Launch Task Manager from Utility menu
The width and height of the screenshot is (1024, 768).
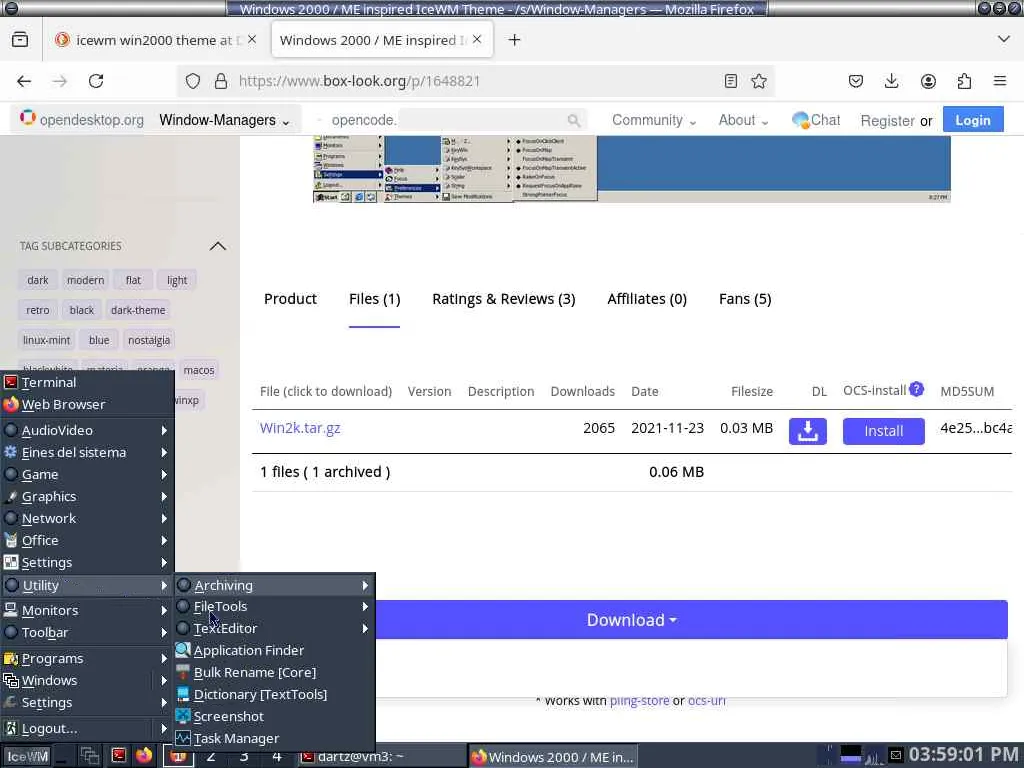[x=274, y=739]
